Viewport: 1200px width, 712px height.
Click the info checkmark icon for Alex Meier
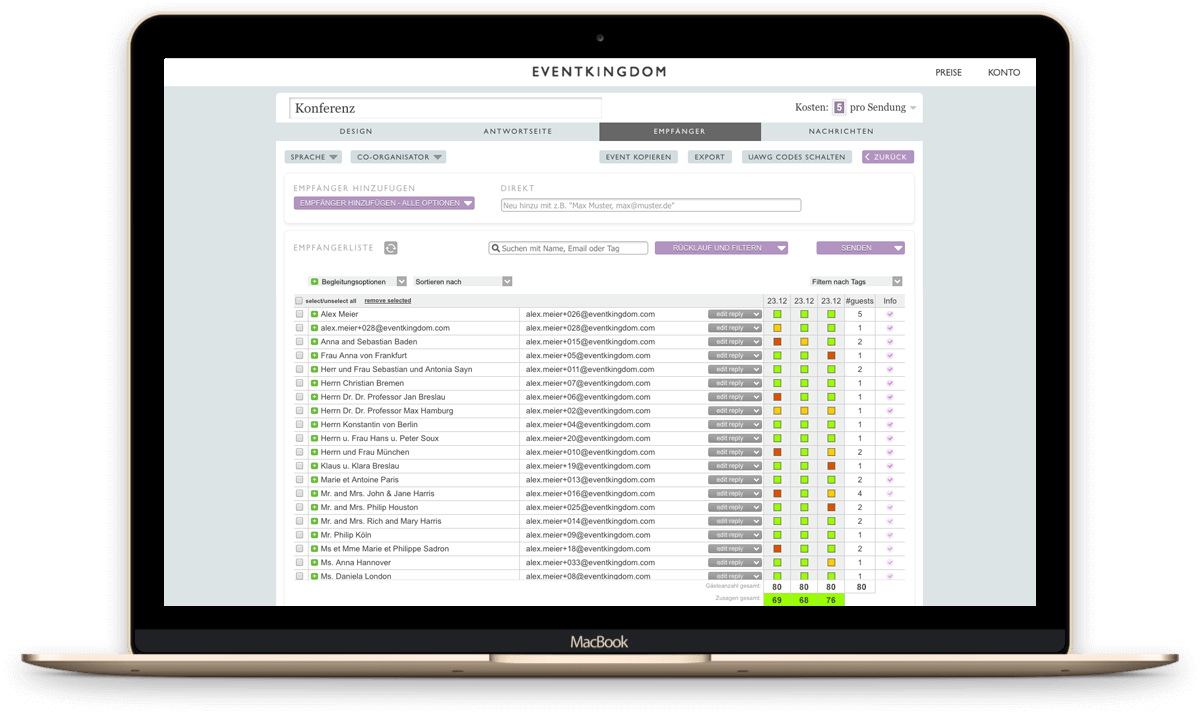(890, 314)
